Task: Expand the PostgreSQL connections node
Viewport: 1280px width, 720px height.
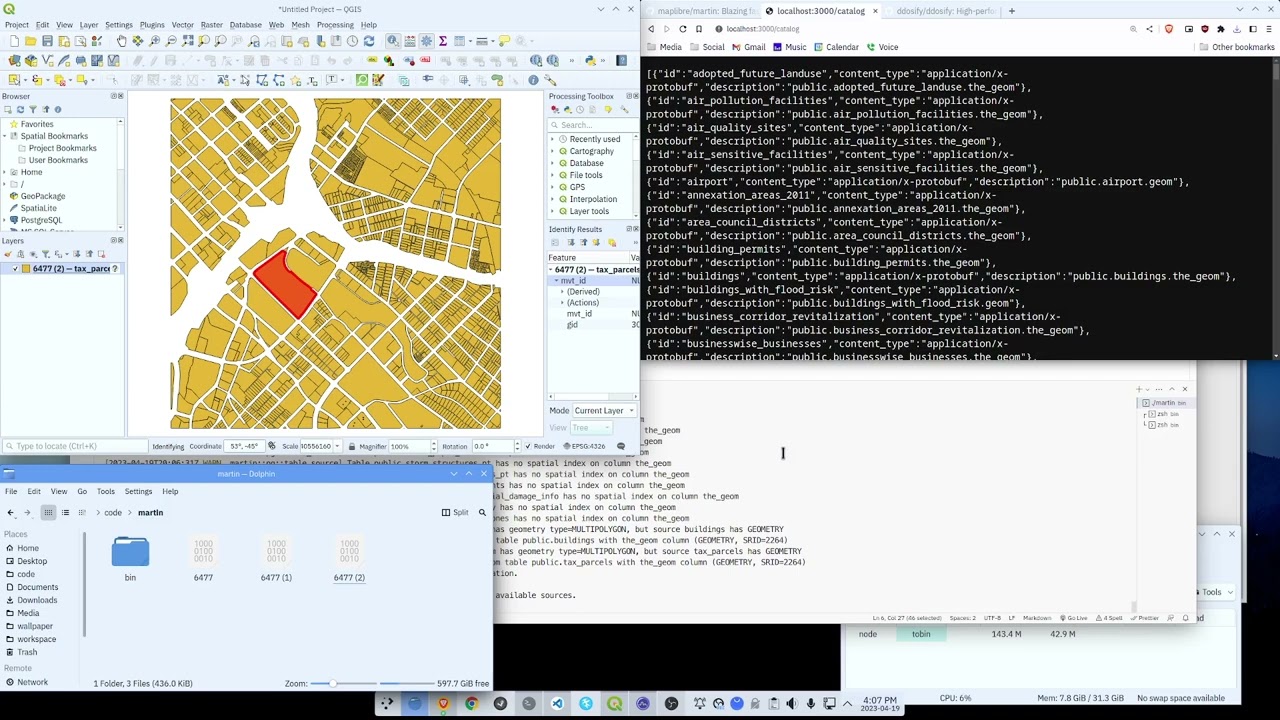Action: point(4,220)
